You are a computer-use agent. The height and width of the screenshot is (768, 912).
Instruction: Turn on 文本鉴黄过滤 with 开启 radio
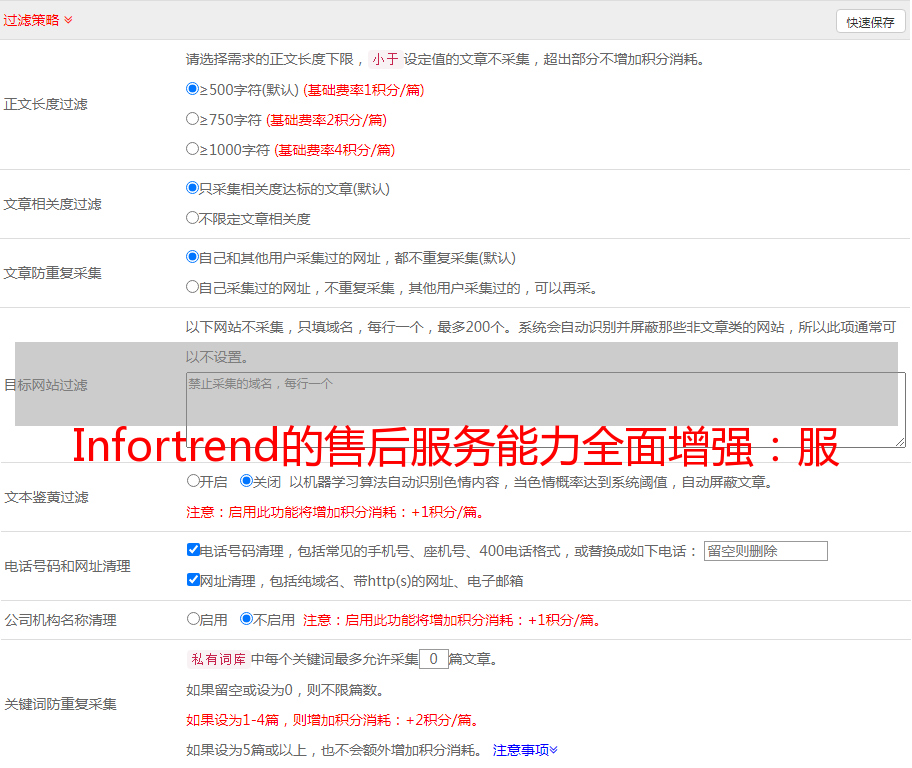point(193,481)
